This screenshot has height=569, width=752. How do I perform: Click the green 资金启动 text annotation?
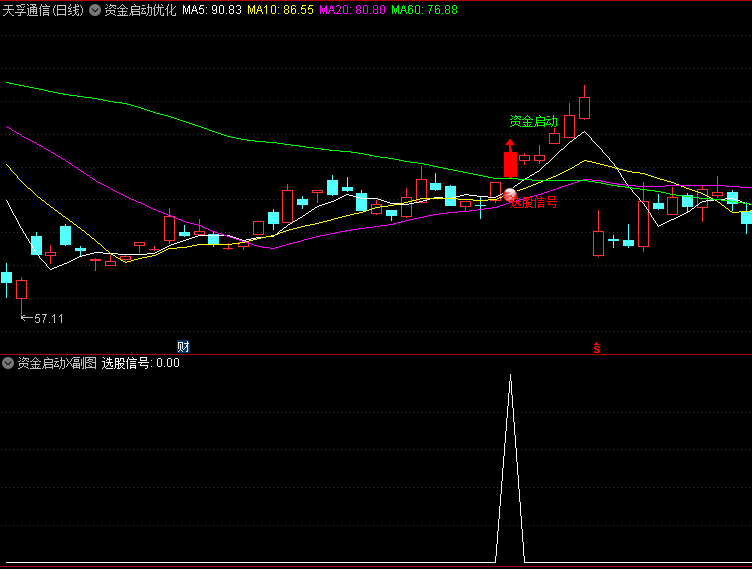[x=533, y=121]
